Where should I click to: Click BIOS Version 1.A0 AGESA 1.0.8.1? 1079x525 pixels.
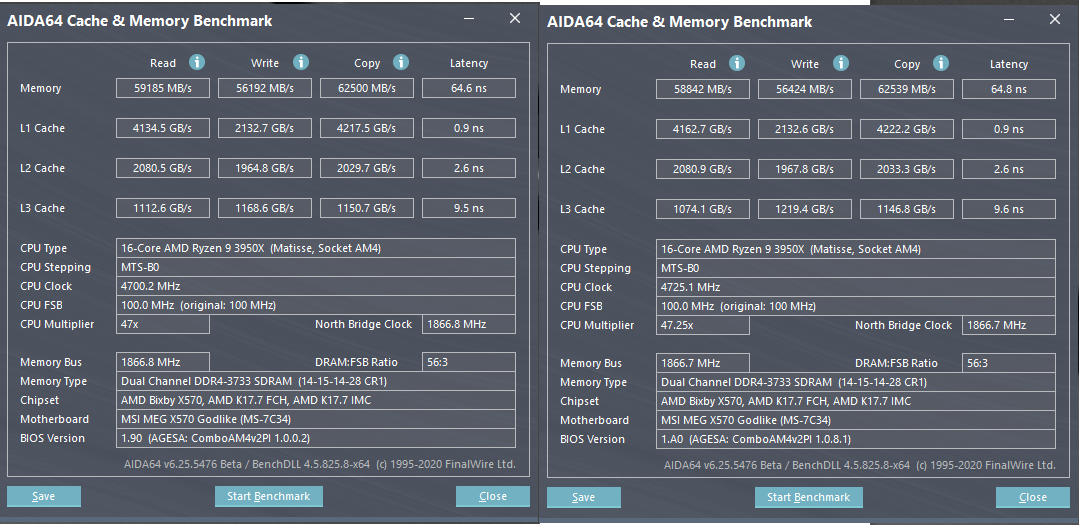coord(856,439)
